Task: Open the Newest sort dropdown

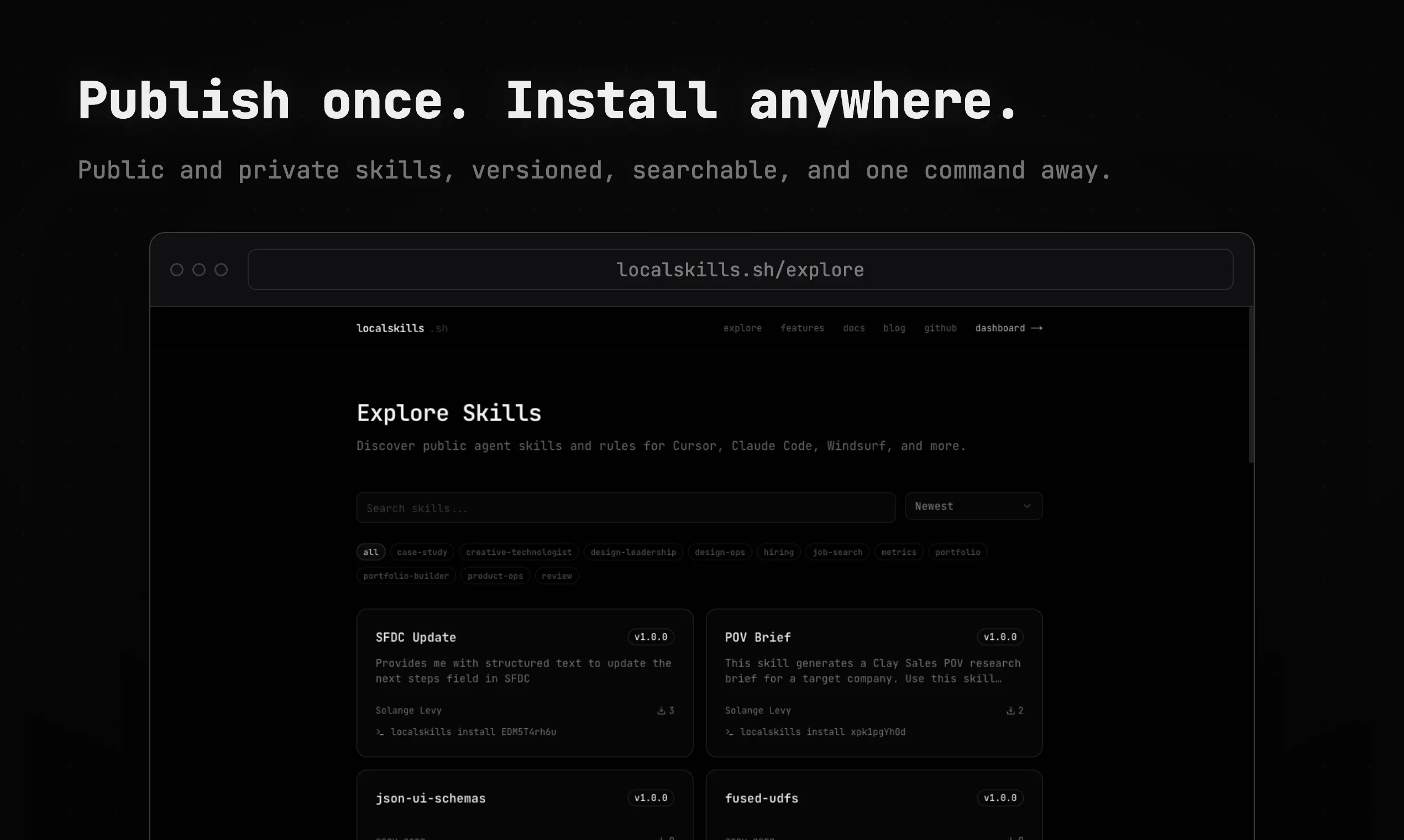Action: click(973, 506)
